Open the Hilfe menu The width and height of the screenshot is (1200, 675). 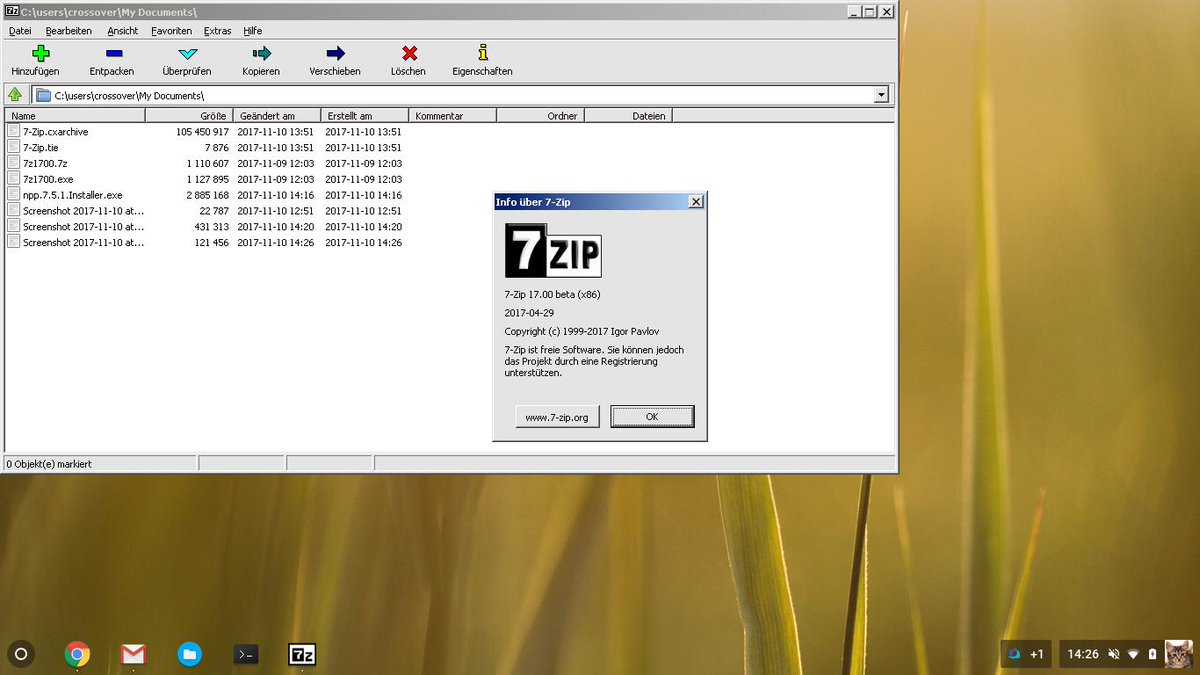click(x=253, y=31)
